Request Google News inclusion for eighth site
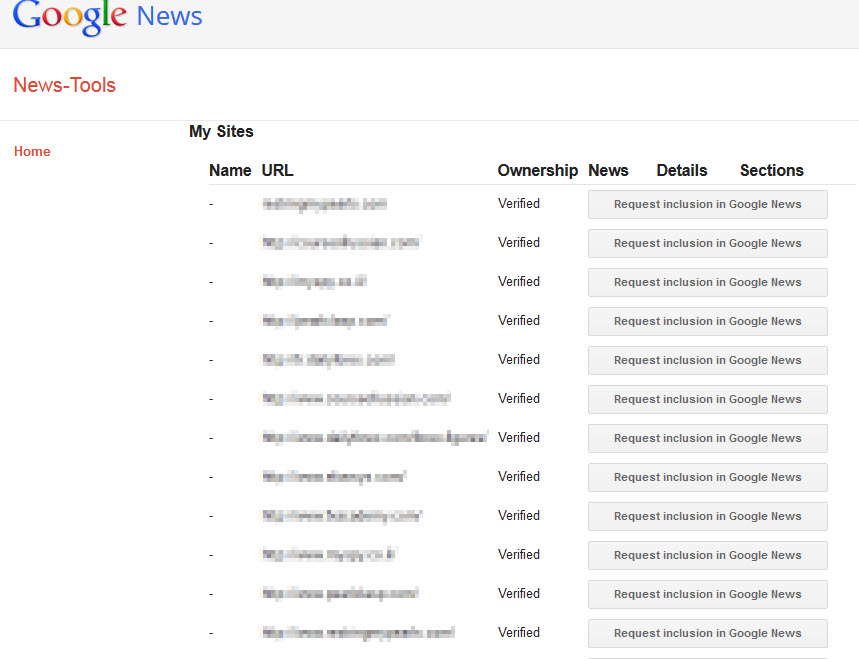Image resolution: width=859 pixels, height=659 pixels. [x=708, y=477]
